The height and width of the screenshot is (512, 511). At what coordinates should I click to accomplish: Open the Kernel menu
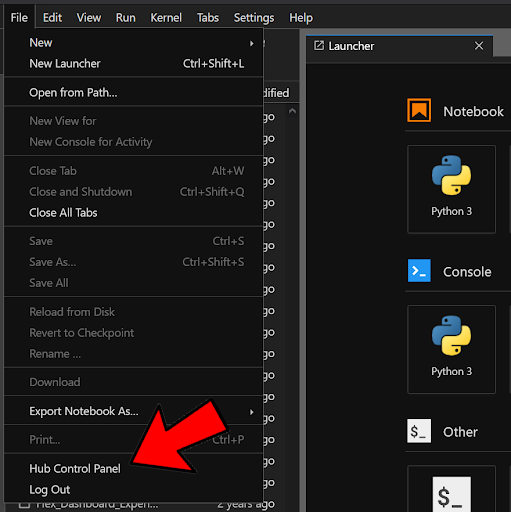(166, 17)
